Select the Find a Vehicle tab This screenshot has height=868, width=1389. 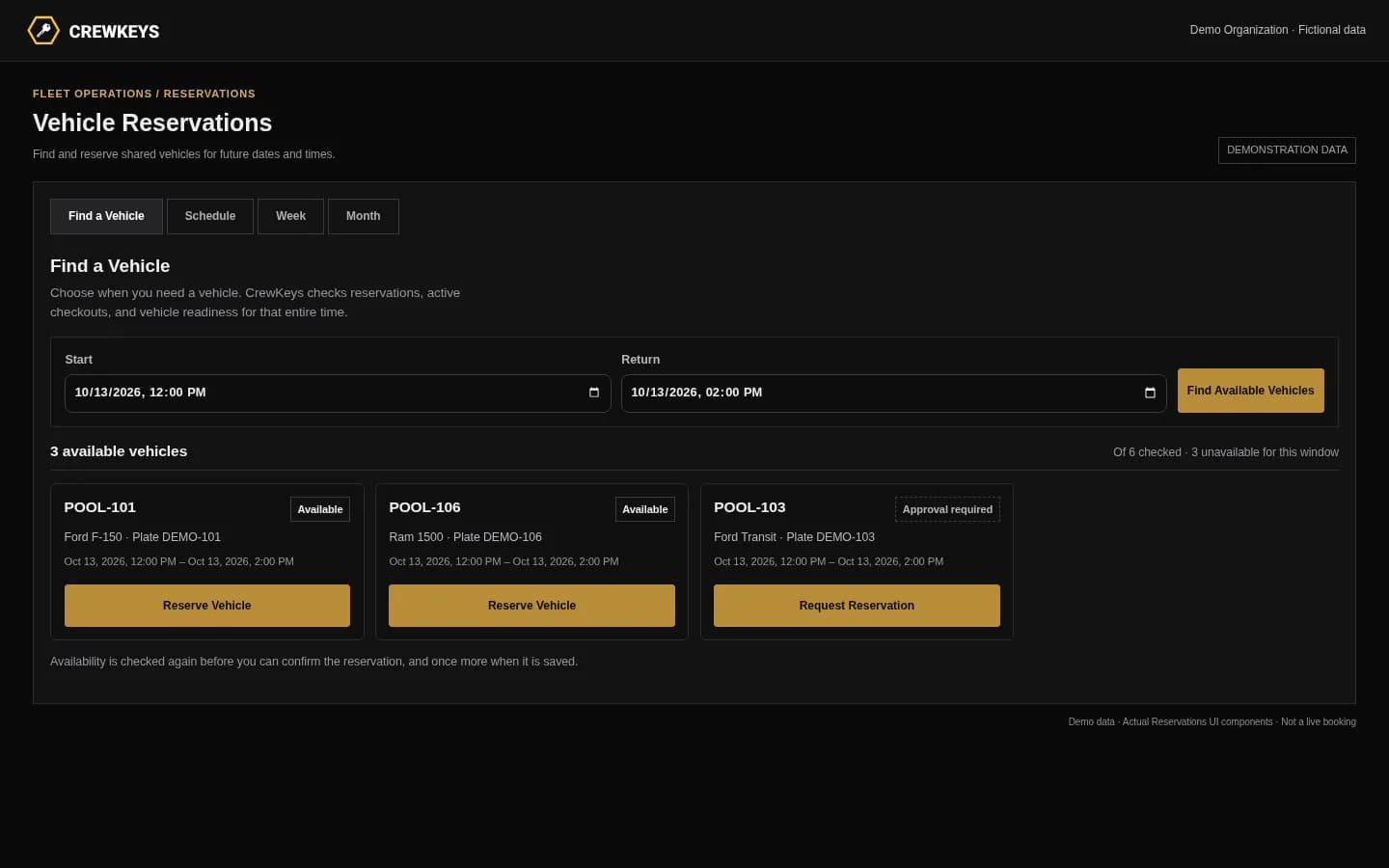106,216
